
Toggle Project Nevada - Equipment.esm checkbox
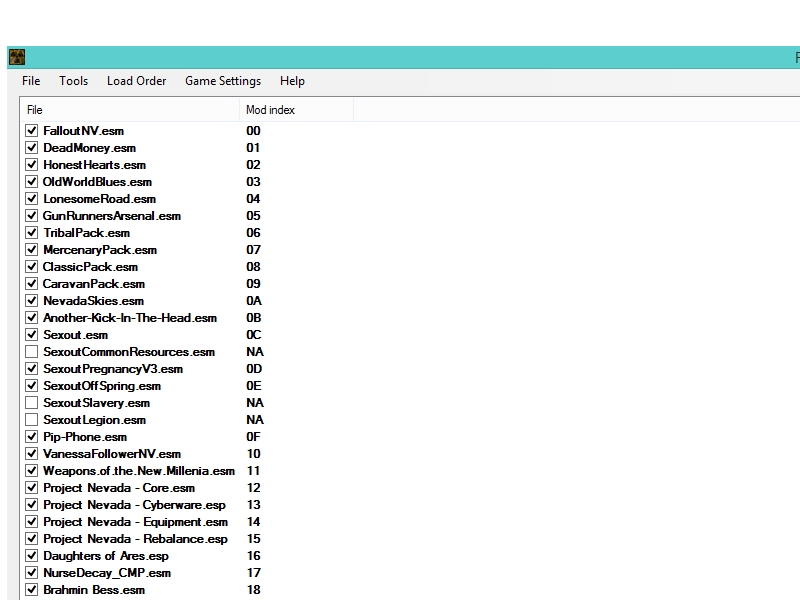[32, 522]
